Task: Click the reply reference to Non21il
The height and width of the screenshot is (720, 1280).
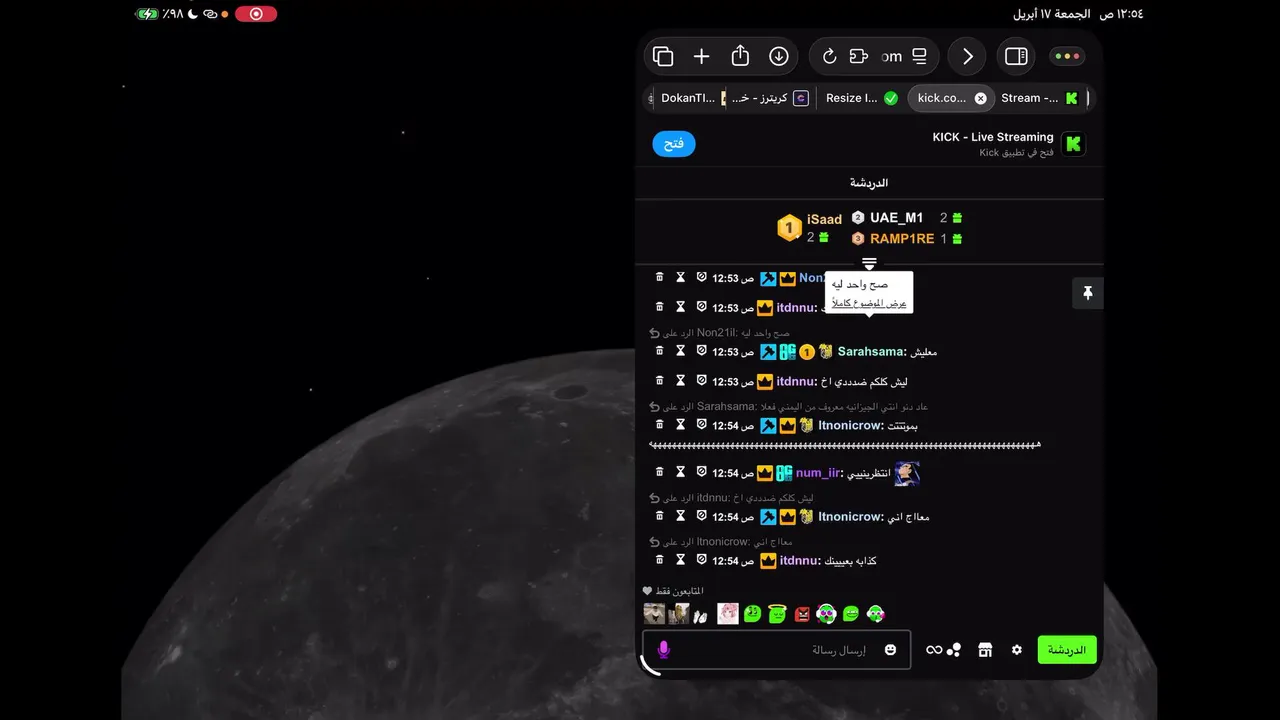Action: [719, 333]
